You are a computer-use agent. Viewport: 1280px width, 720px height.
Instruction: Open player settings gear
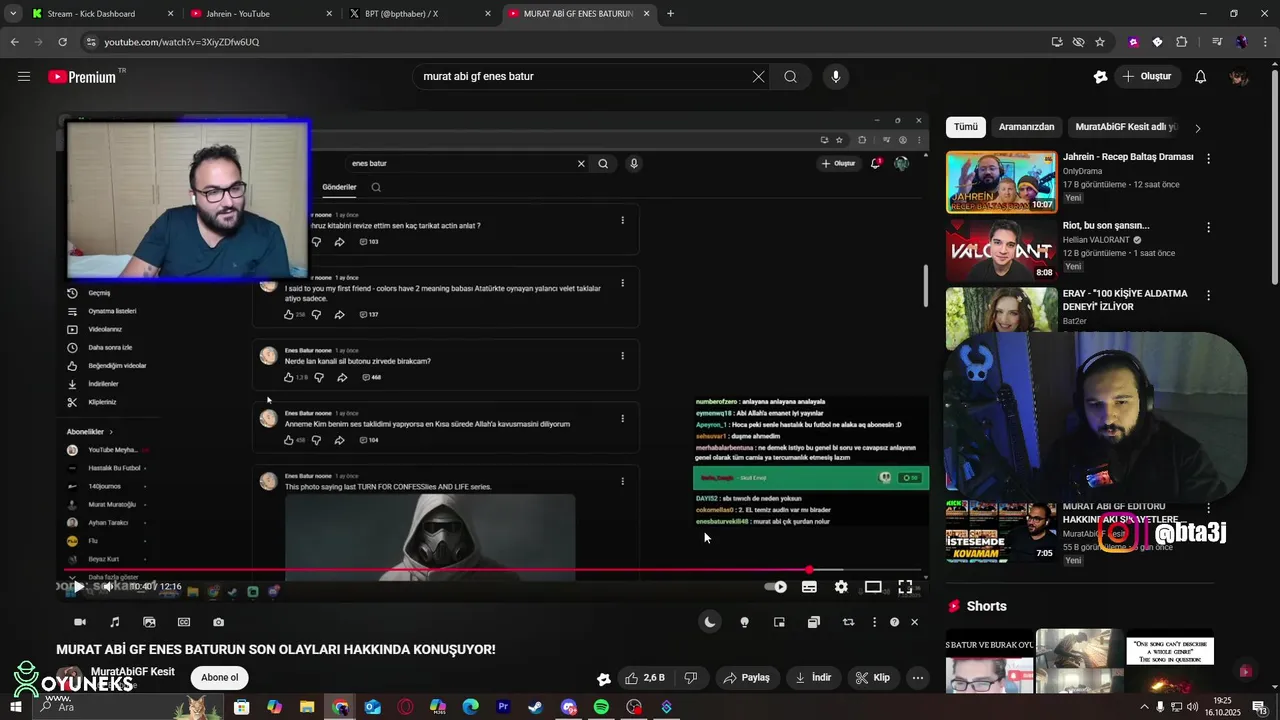point(841,587)
